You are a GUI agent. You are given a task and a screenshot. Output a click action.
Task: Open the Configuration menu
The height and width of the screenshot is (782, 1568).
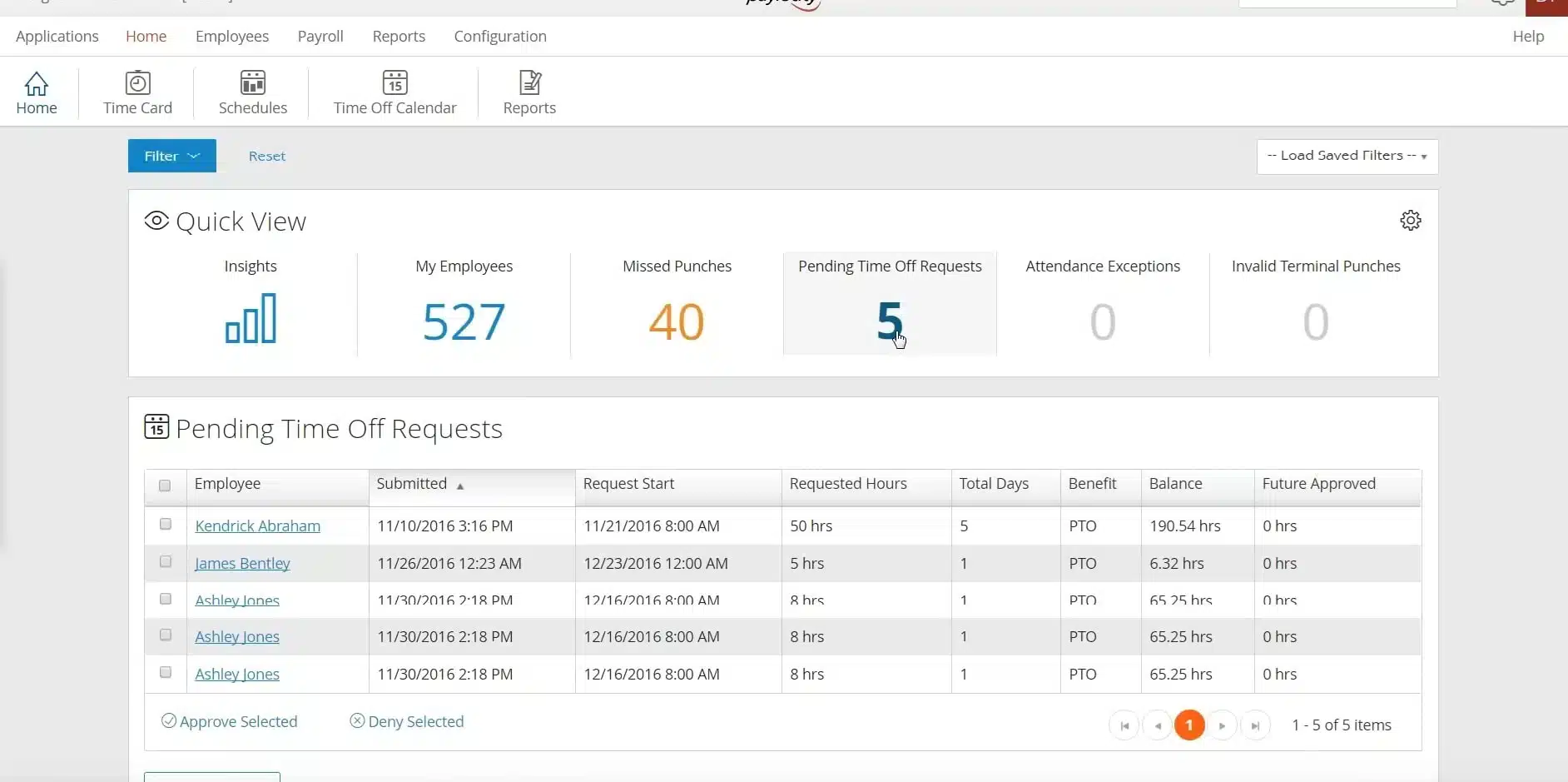(x=500, y=37)
